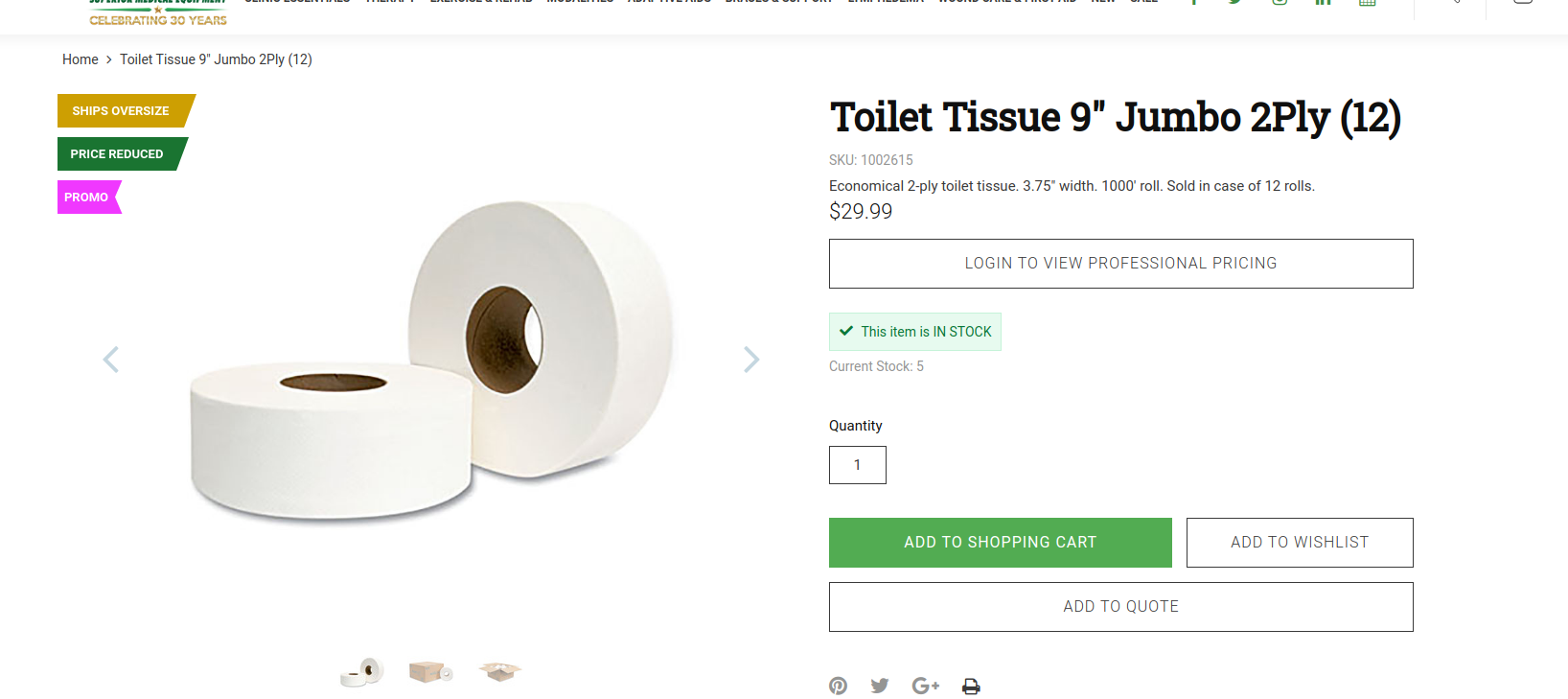
Task: Show the previous product image
Action: coord(111,360)
